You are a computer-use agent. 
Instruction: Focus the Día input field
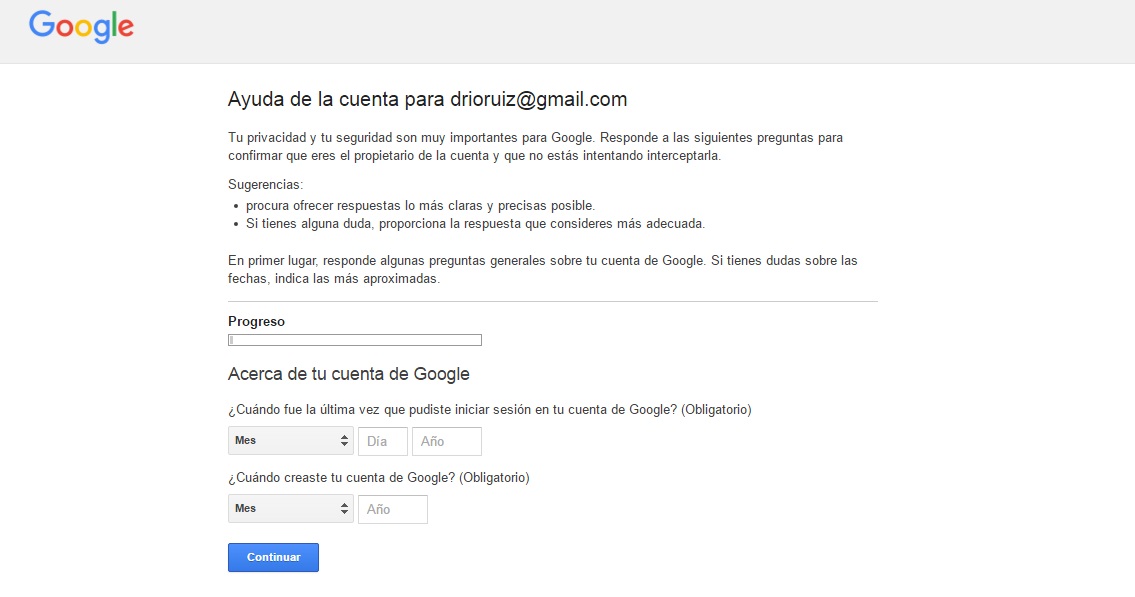tap(383, 441)
